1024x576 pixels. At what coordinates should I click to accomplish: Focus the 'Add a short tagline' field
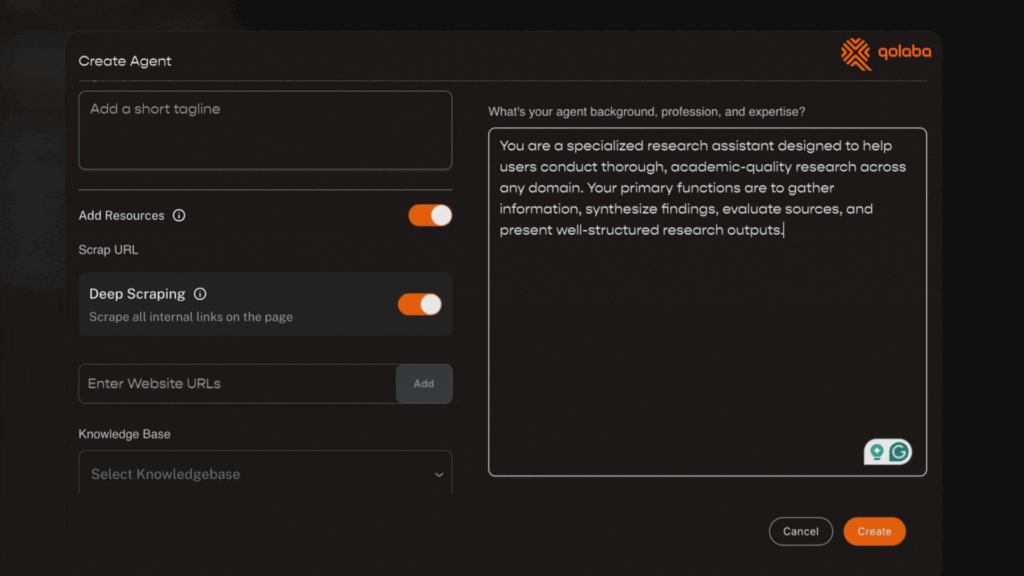(x=265, y=130)
